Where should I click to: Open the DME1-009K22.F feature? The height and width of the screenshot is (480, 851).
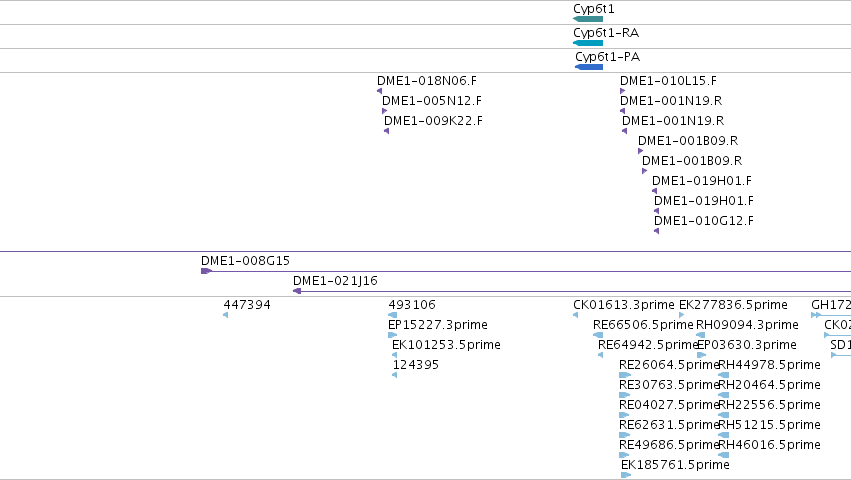[386, 131]
